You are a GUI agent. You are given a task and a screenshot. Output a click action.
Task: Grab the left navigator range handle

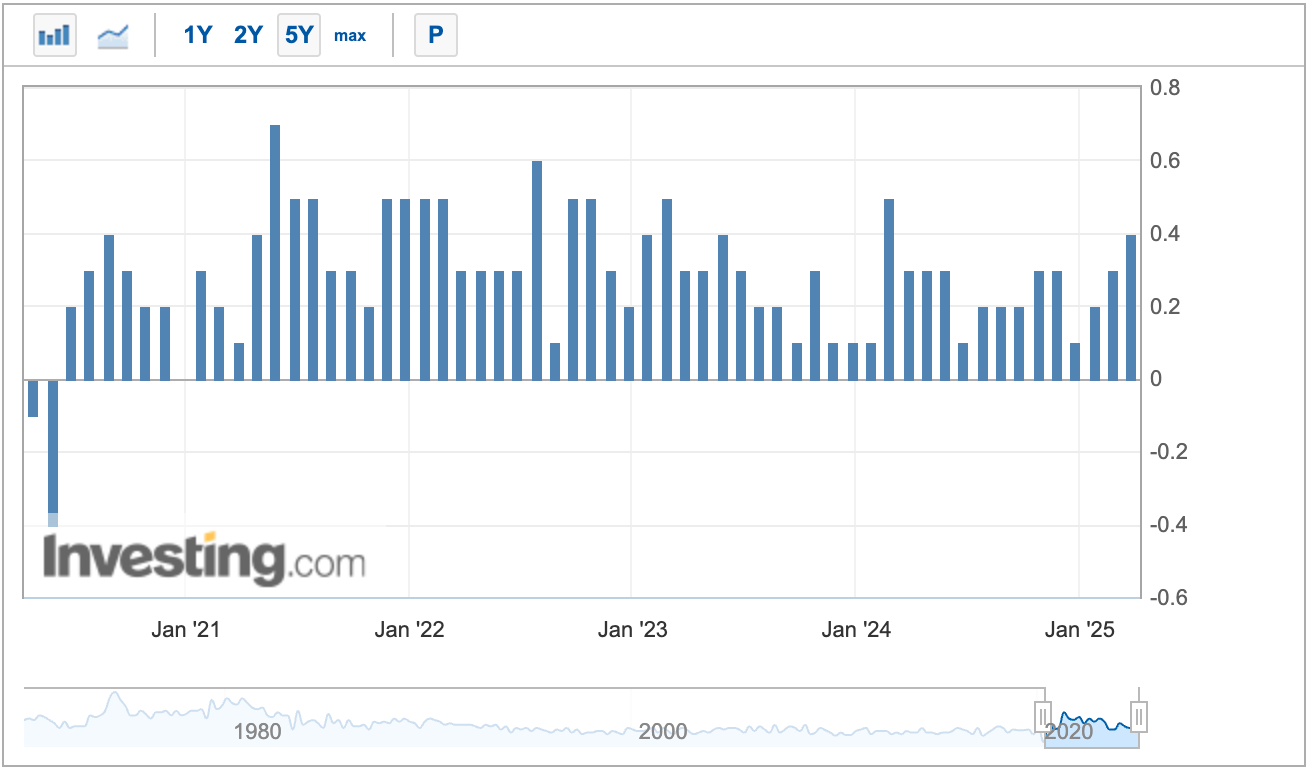point(1043,716)
